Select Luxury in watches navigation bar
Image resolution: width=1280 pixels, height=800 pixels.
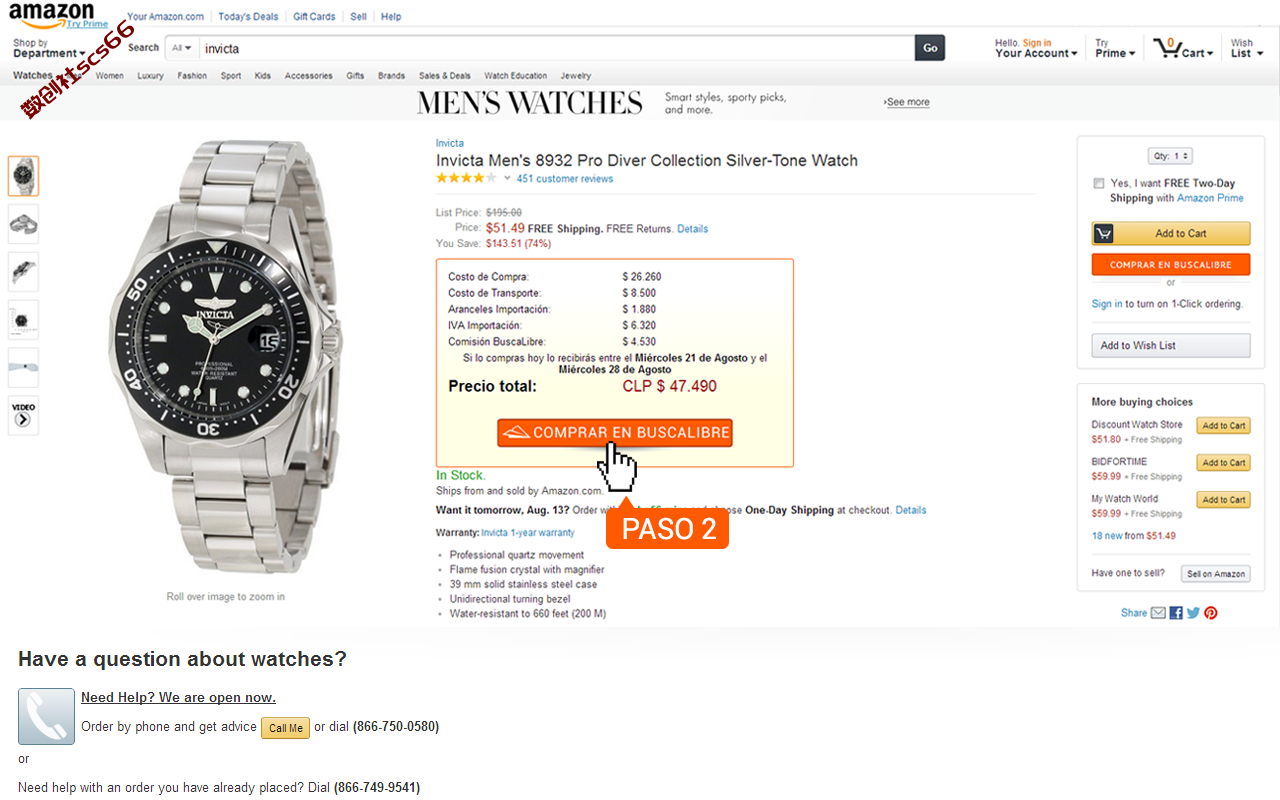click(x=150, y=76)
